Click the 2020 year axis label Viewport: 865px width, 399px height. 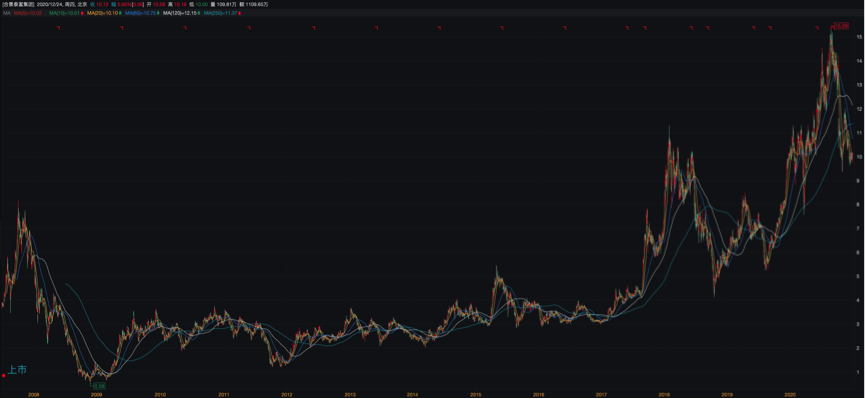point(789,395)
